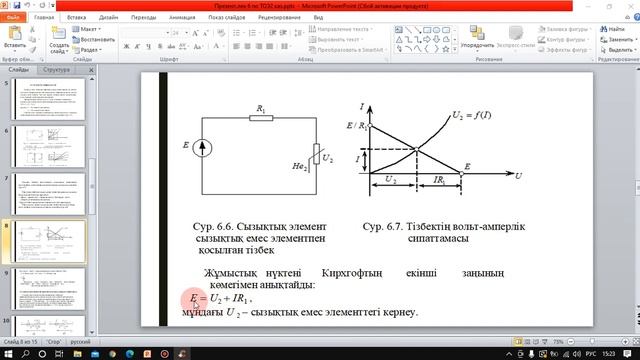Image resolution: width=640 pixels, height=360 pixels.
Task: Toggle center text alignment
Action: 247,47
